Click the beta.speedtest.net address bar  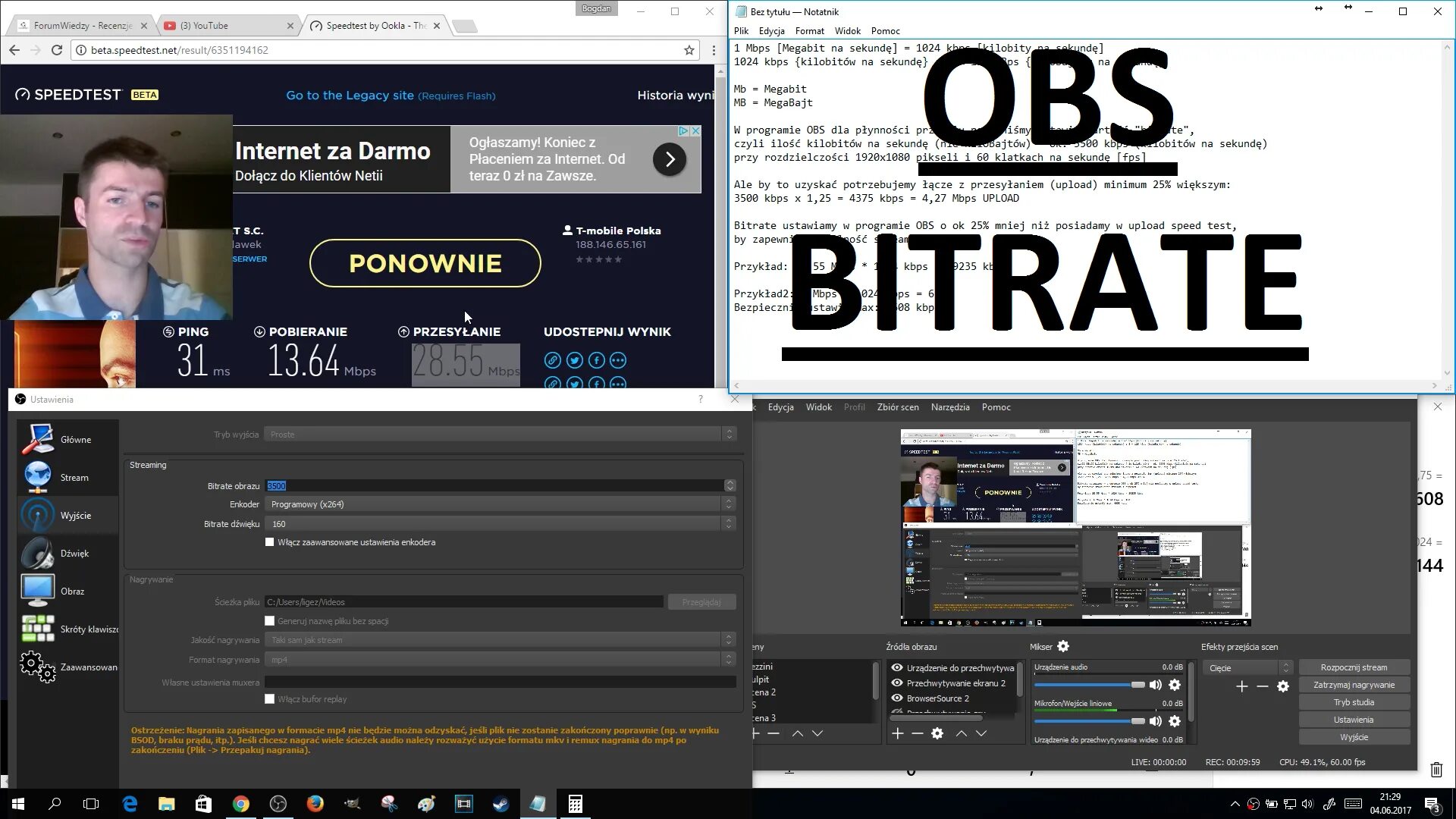click(x=303, y=50)
